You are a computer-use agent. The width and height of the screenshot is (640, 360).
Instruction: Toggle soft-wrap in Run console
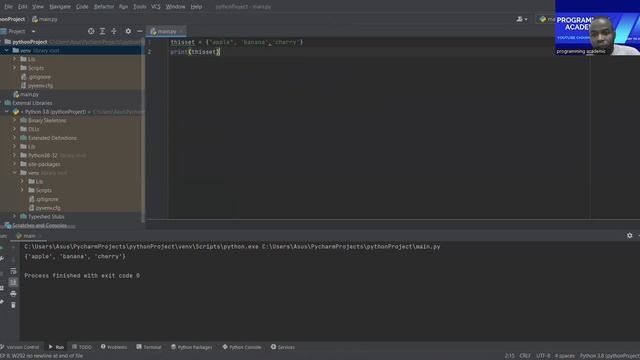[13, 271]
